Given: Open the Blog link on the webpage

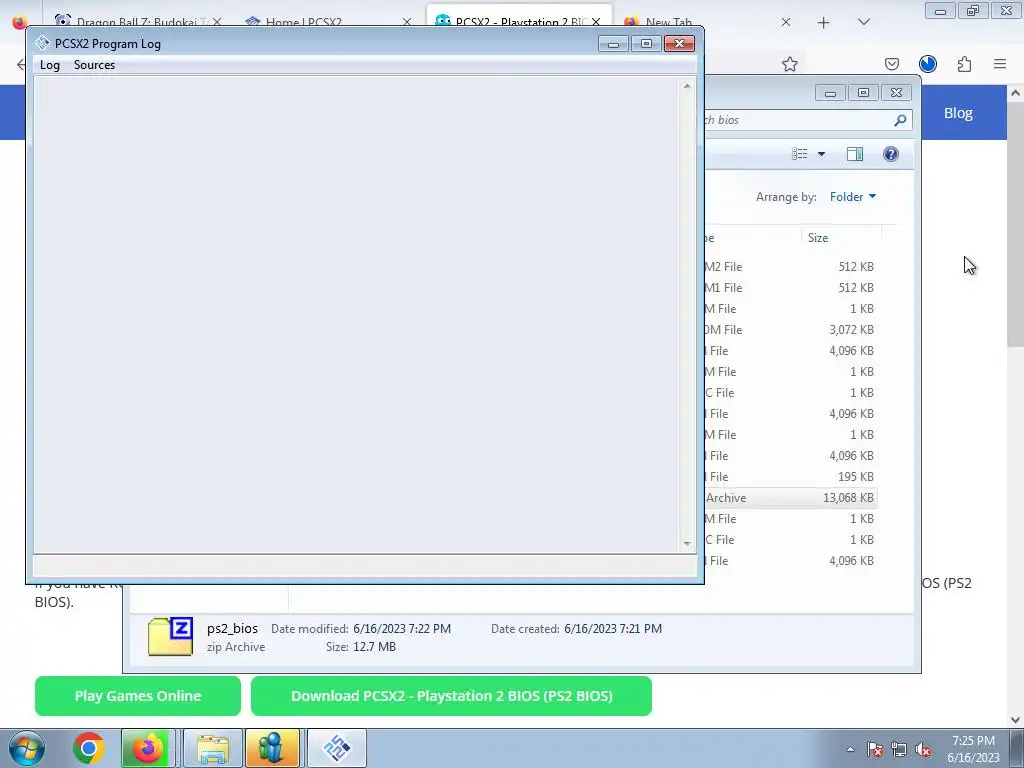Looking at the screenshot, I should pyautogui.click(x=958, y=113).
